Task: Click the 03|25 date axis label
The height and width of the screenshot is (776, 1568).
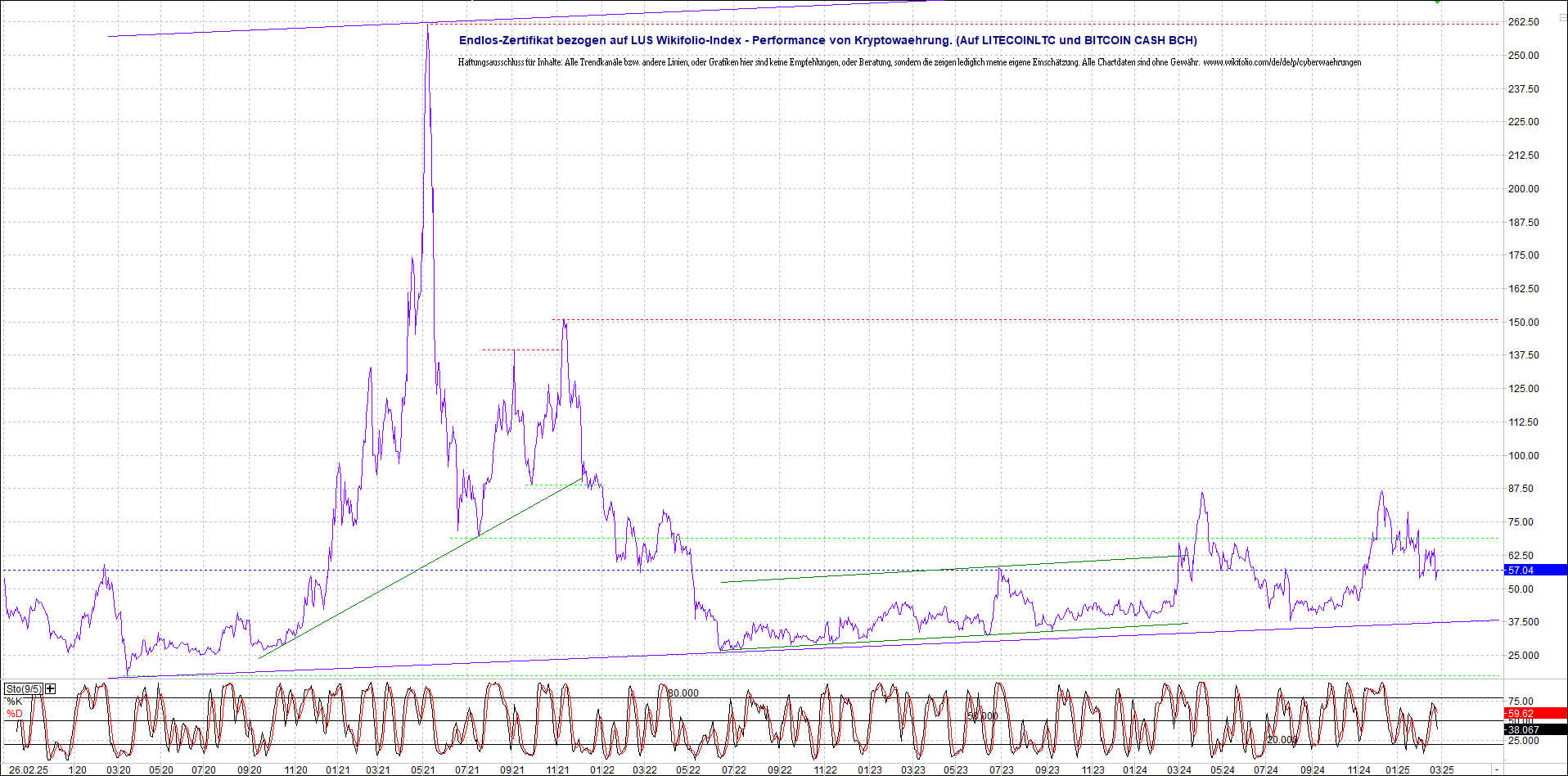Action: click(1442, 770)
